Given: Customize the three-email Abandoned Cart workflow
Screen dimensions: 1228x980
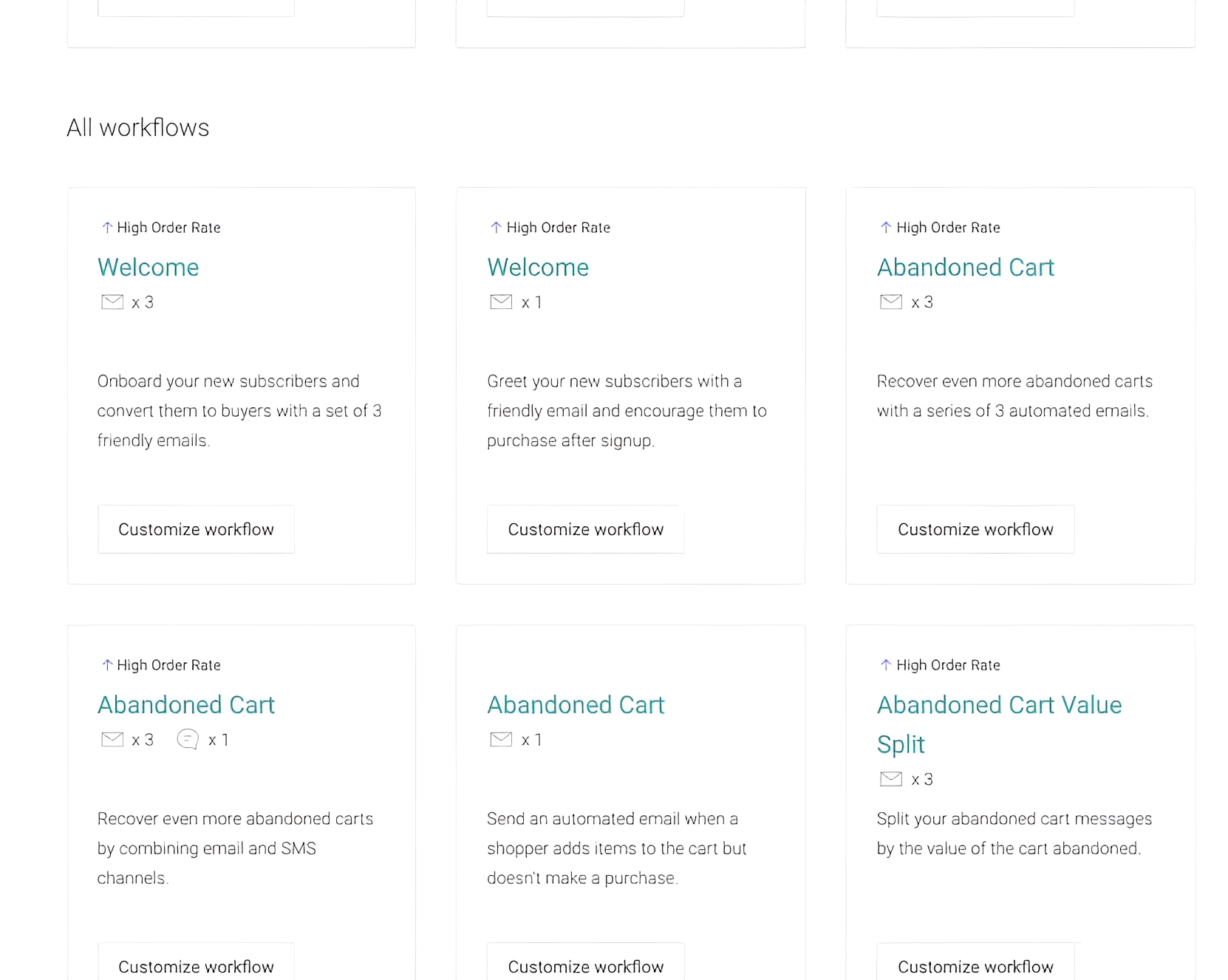Looking at the screenshot, I should click(975, 529).
